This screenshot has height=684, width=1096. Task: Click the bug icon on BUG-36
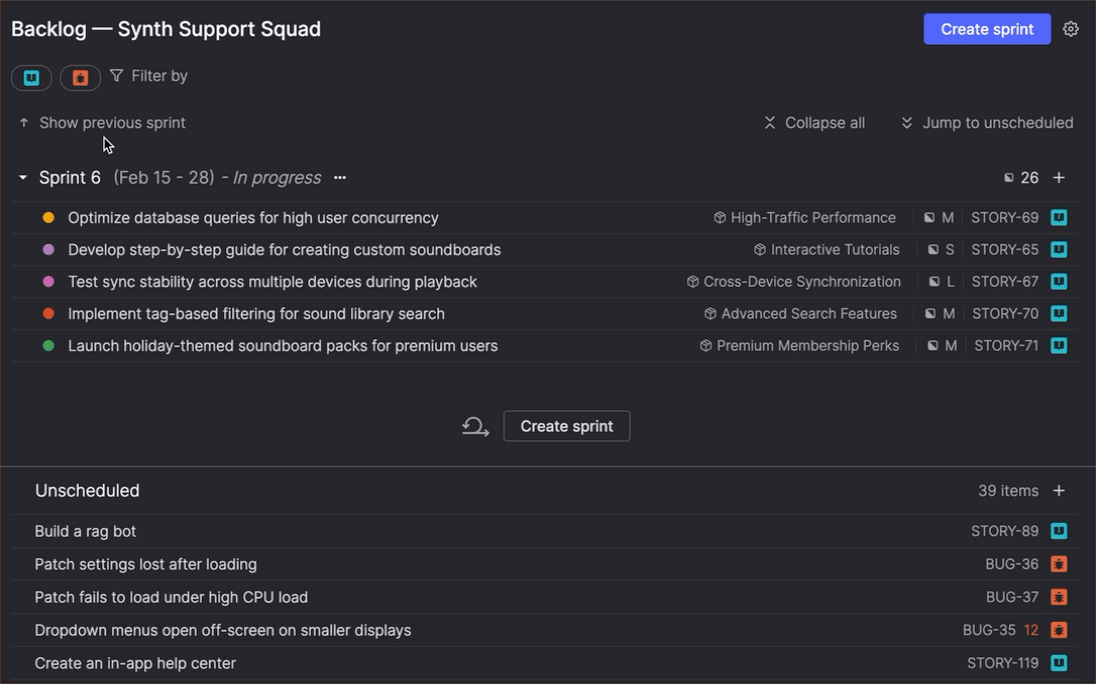click(x=1059, y=564)
